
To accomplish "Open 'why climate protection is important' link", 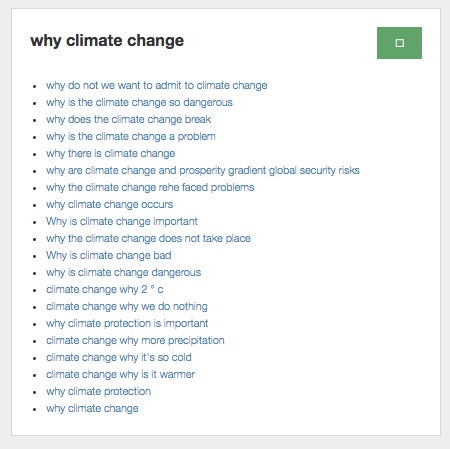I will (x=127, y=323).
